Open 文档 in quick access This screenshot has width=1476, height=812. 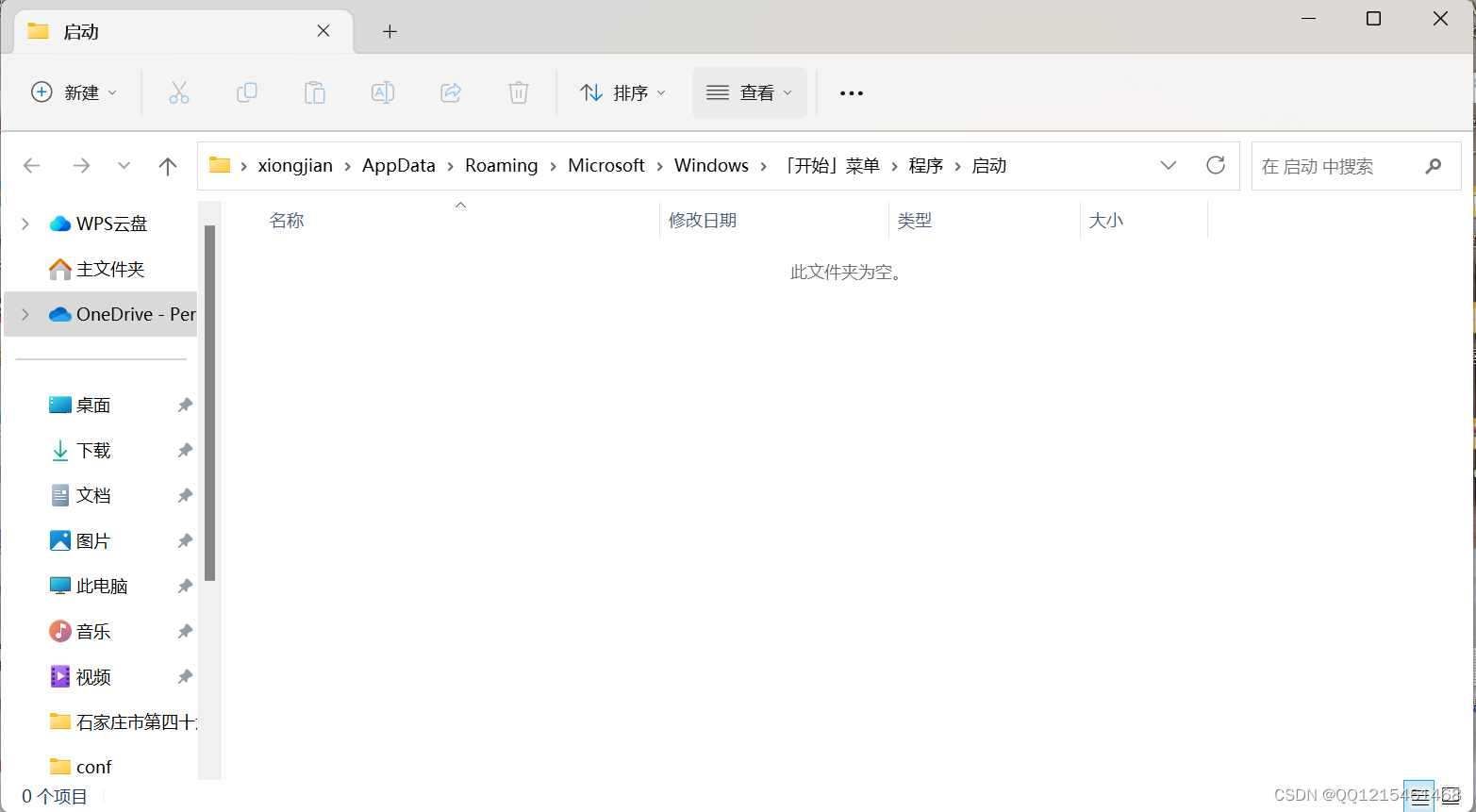pos(93,495)
